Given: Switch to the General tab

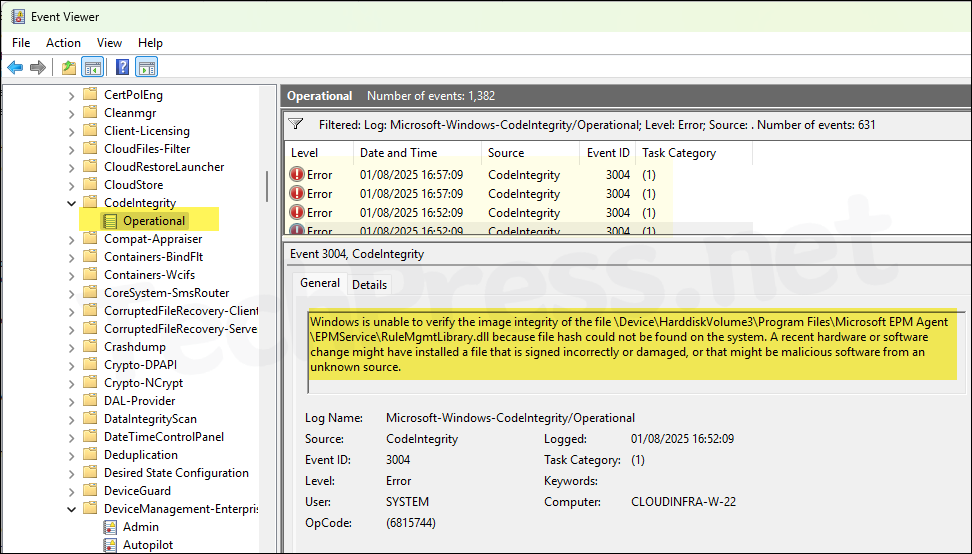Looking at the screenshot, I should (x=320, y=283).
